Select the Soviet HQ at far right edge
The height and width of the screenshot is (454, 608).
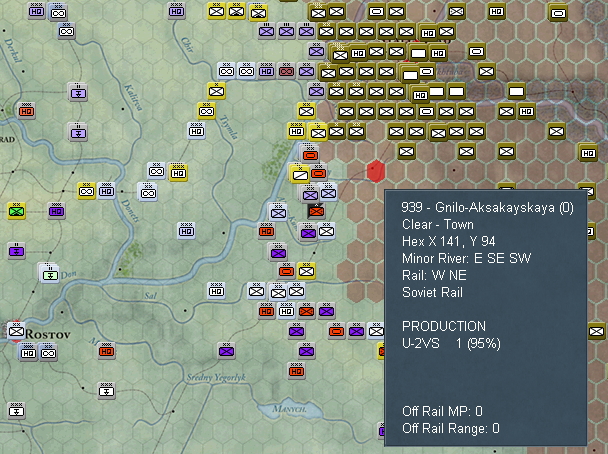pos(588,153)
